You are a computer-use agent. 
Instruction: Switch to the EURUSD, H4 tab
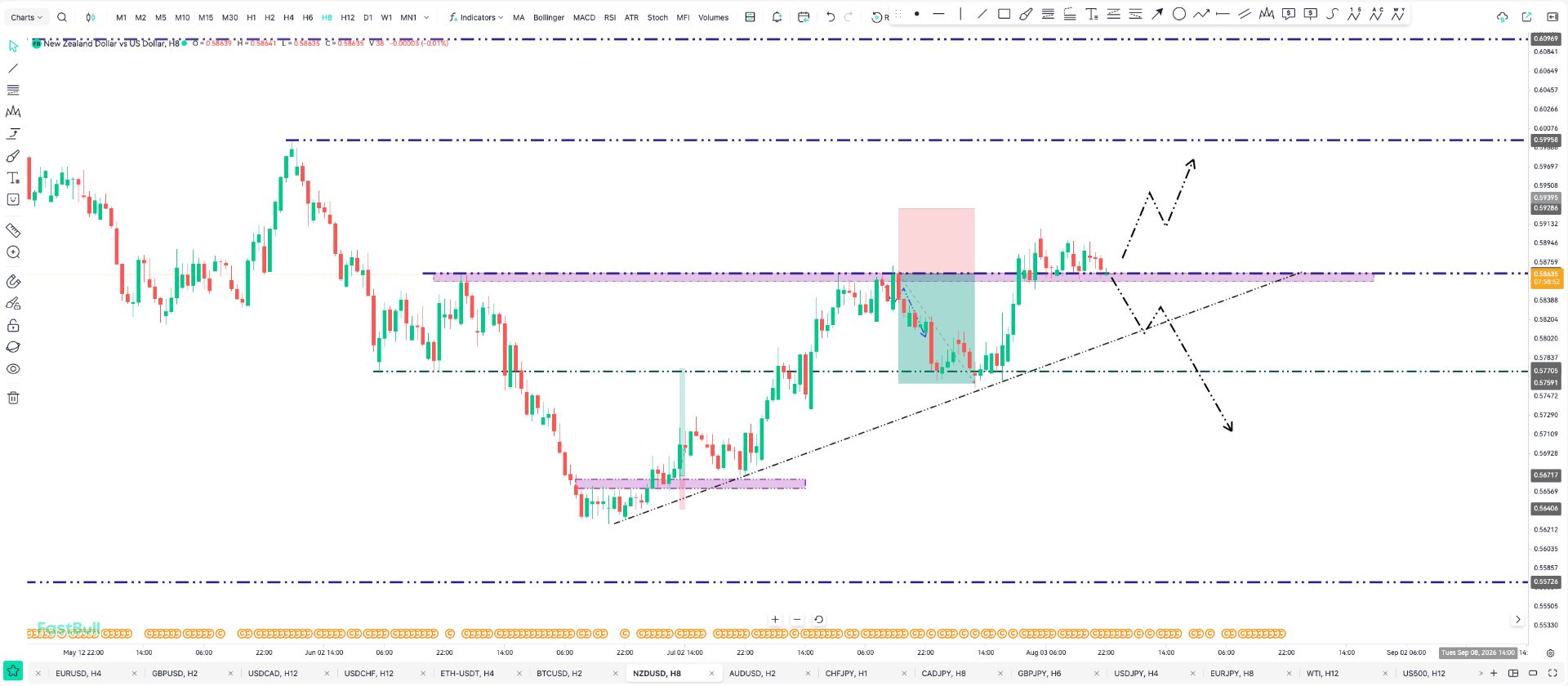click(78, 674)
